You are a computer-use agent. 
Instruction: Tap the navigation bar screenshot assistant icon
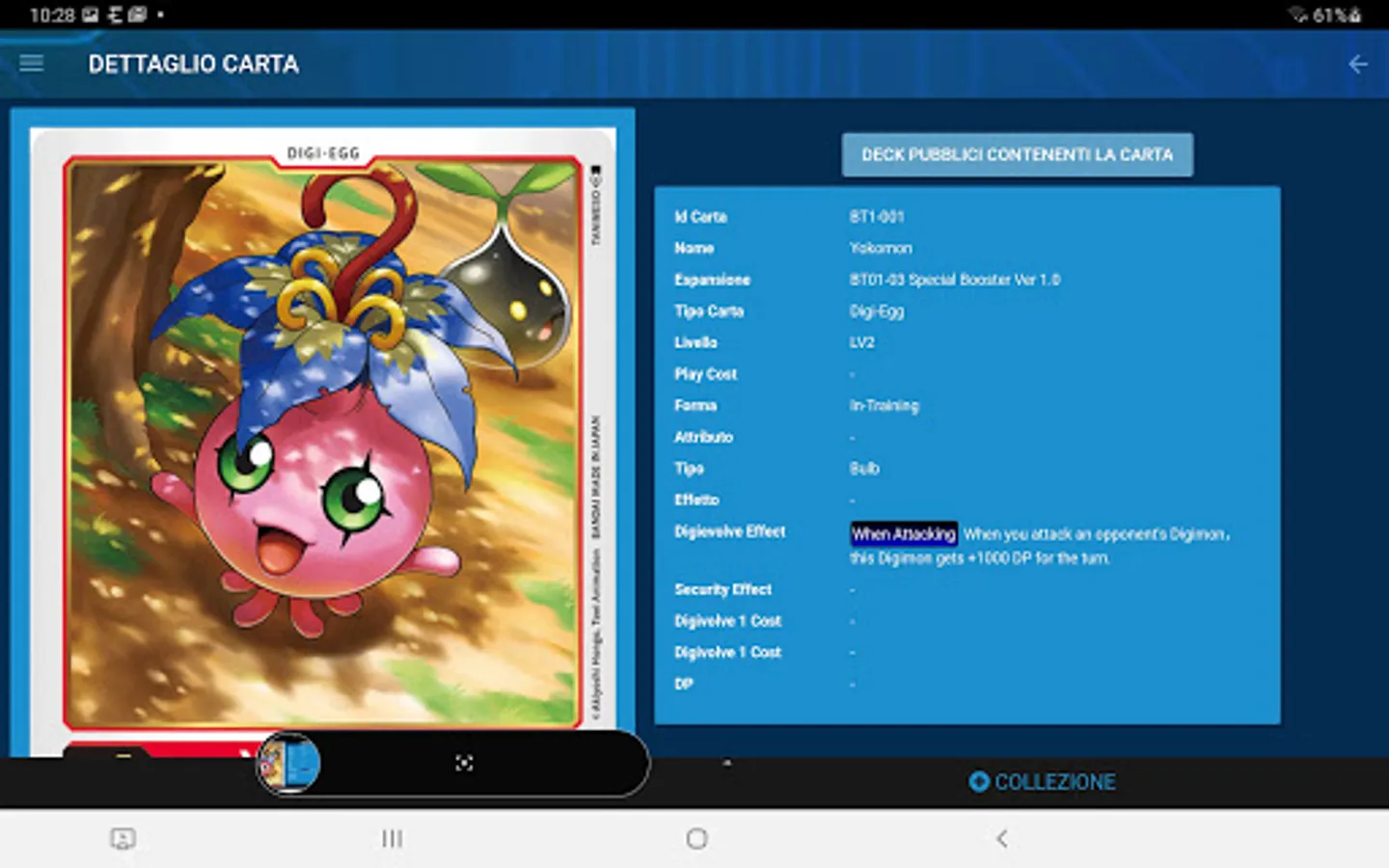[123, 839]
